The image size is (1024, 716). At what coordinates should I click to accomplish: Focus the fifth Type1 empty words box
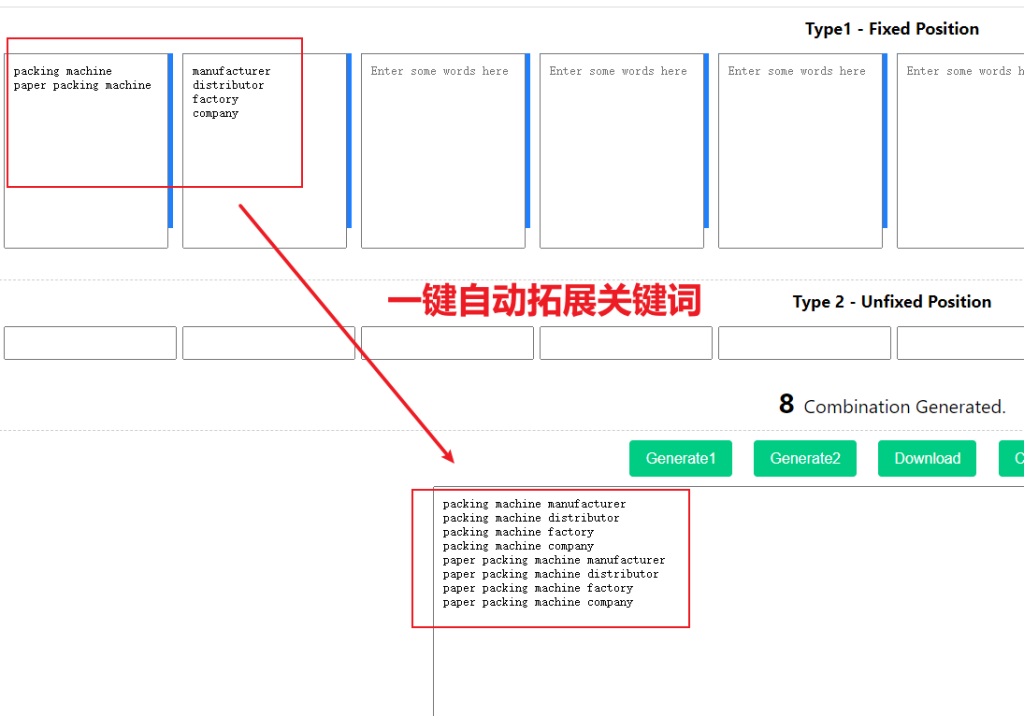coord(800,150)
